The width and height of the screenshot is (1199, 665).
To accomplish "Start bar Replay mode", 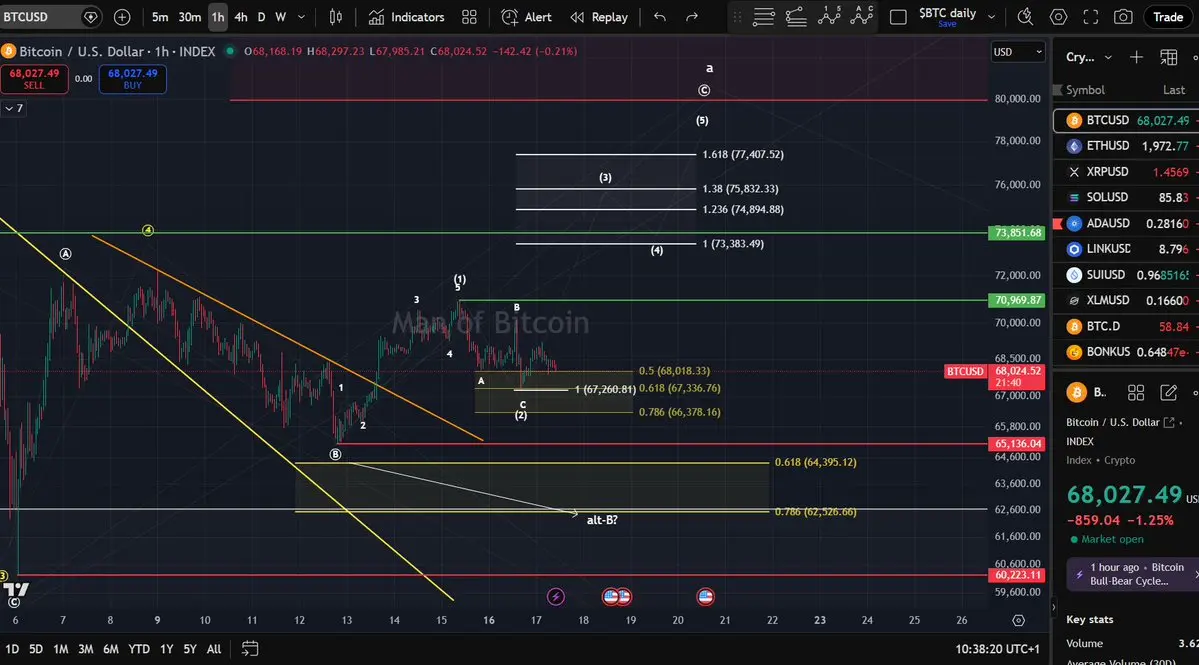I will click(599, 17).
